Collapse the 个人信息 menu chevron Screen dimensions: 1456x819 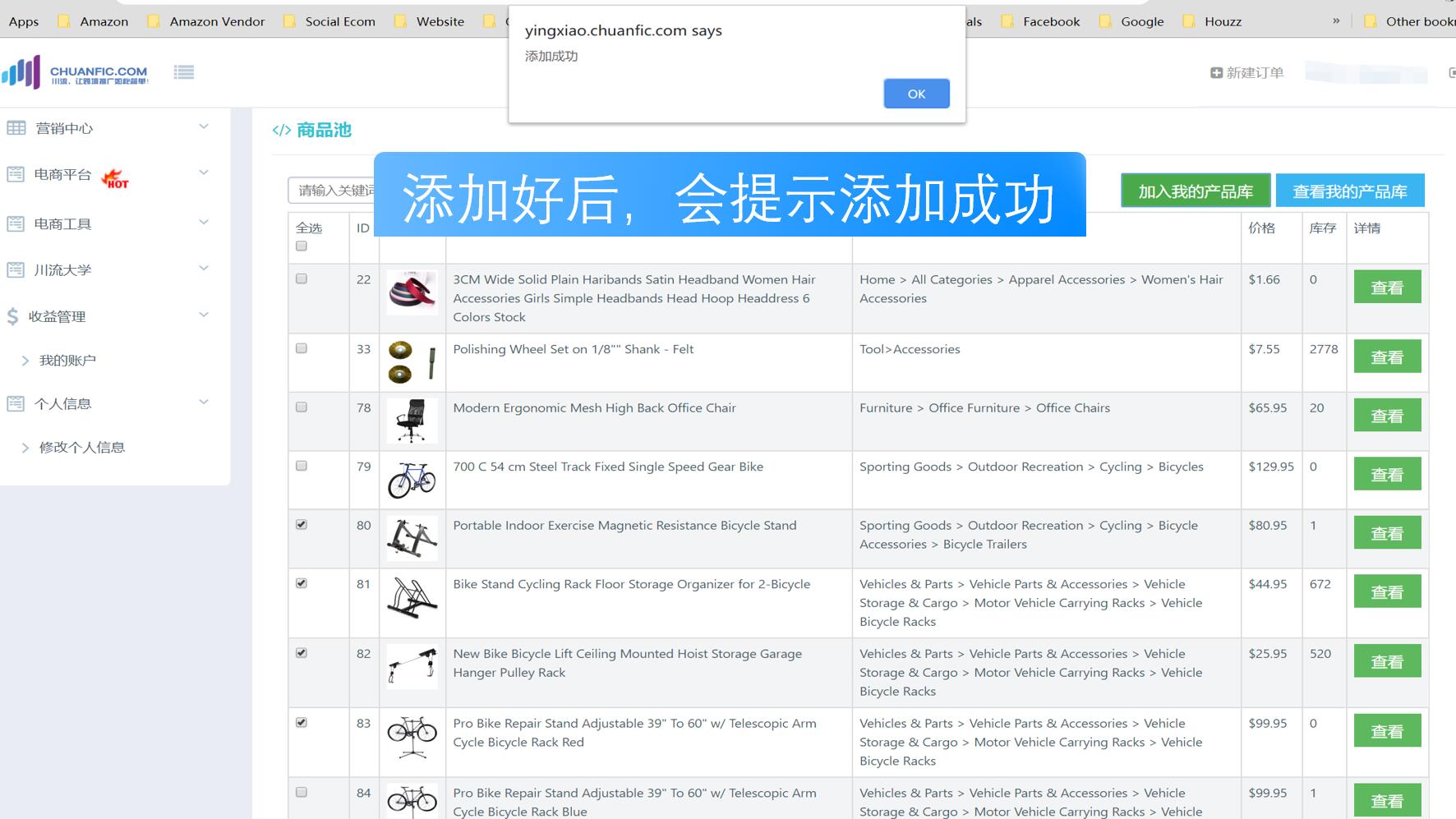pos(204,402)
